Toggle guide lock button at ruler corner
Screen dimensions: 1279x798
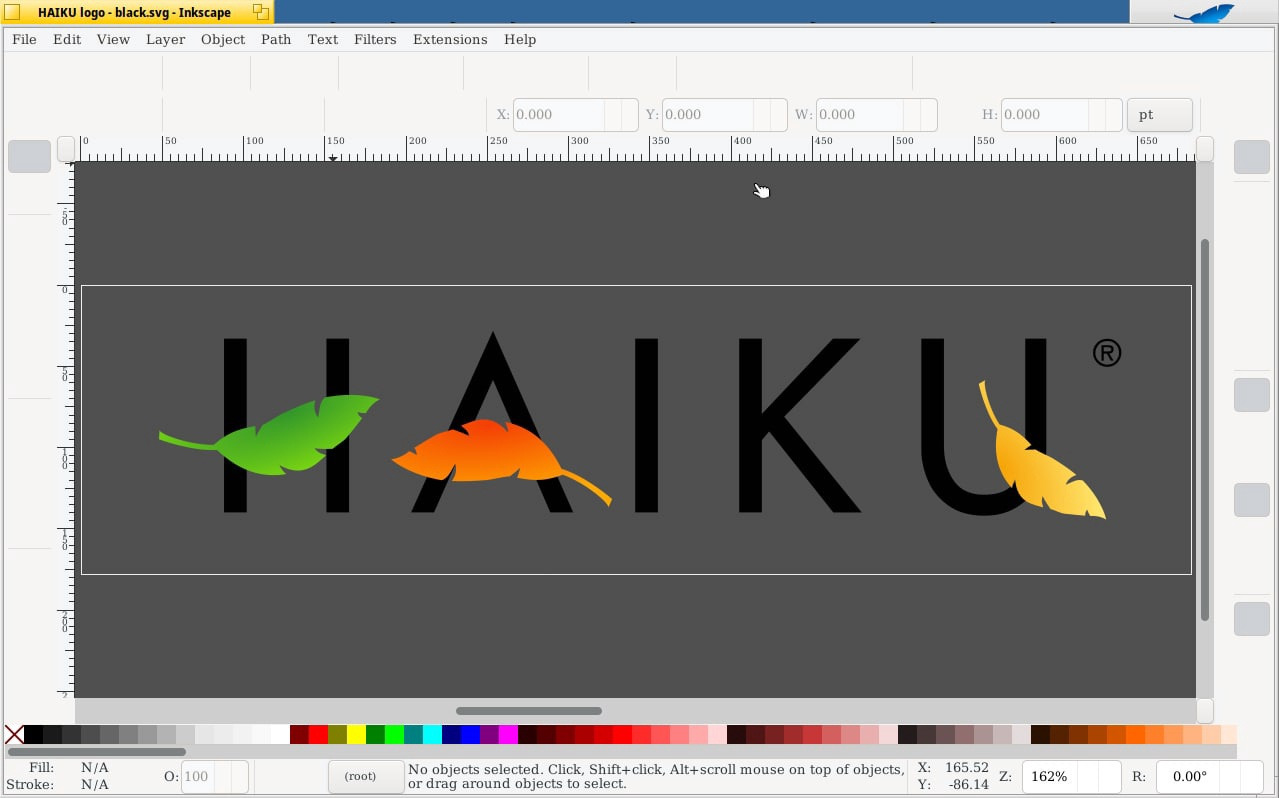click(x=66, y=149)
